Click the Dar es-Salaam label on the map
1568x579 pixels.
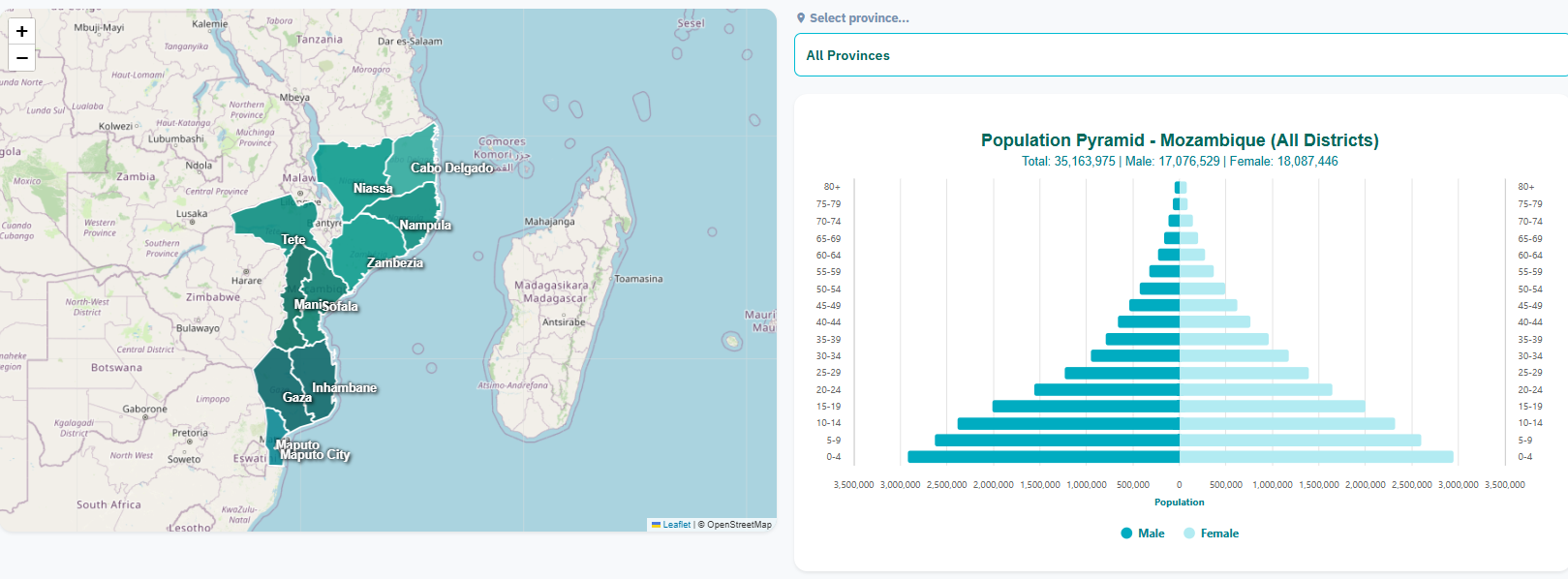click(x=410, y=42)
